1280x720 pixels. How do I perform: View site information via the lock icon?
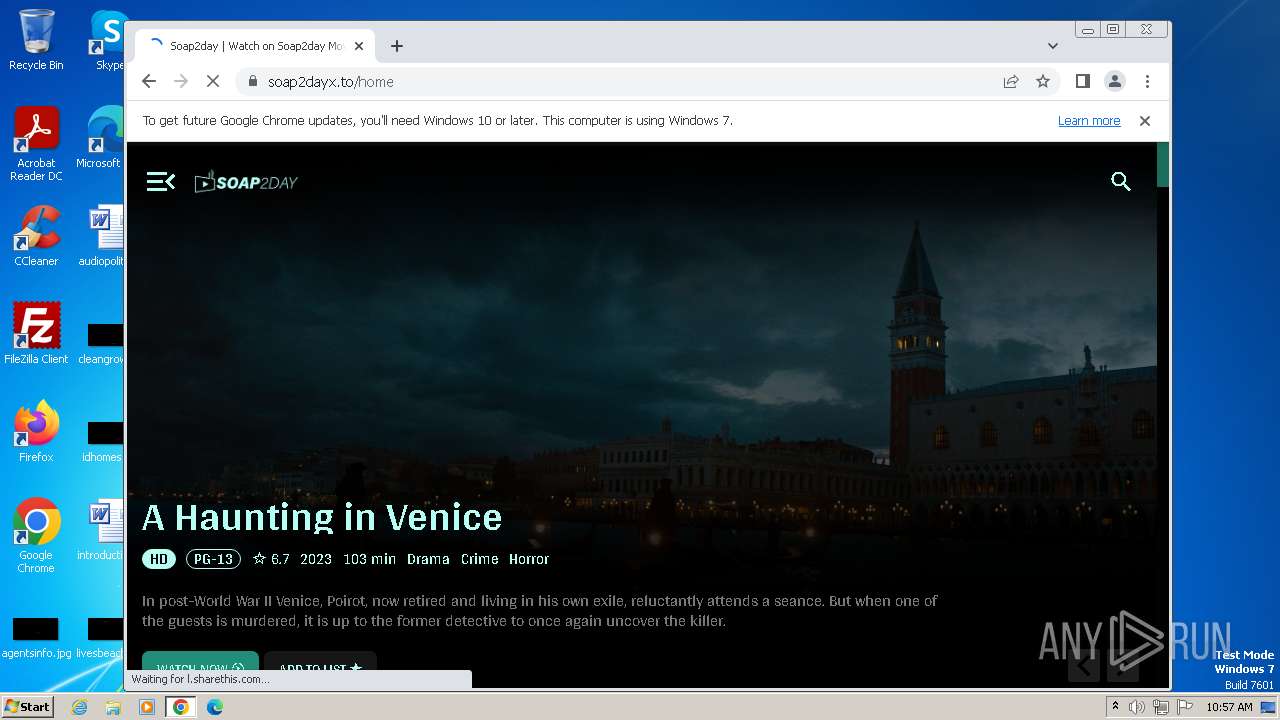252,81
